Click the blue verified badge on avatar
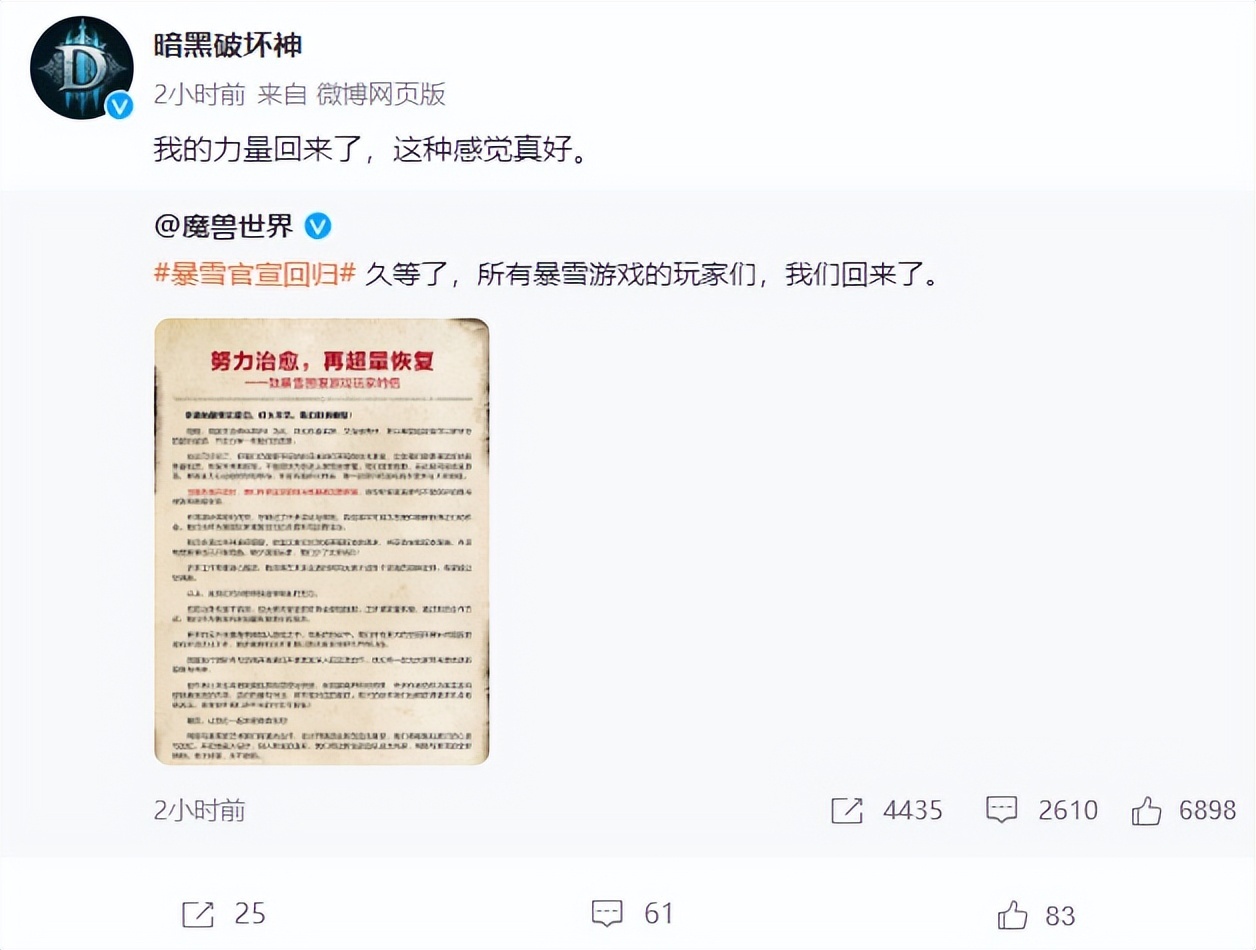Screen dimensions: 1256x950 [x=119, y=105]
